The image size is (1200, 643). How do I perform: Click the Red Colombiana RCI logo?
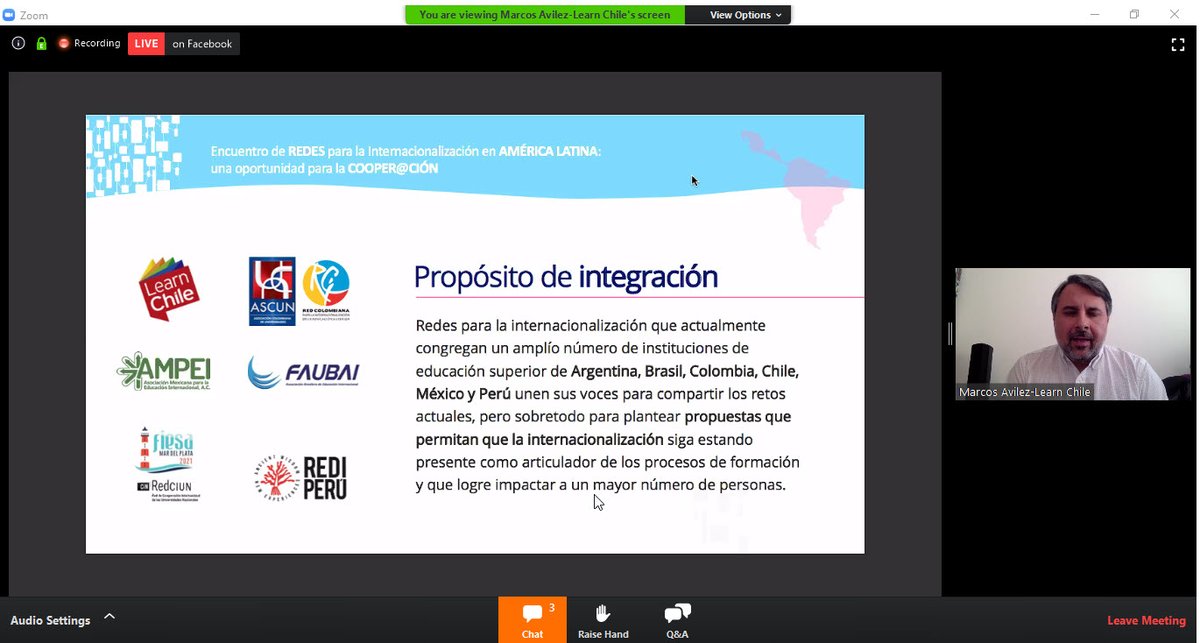pos(326,289)
